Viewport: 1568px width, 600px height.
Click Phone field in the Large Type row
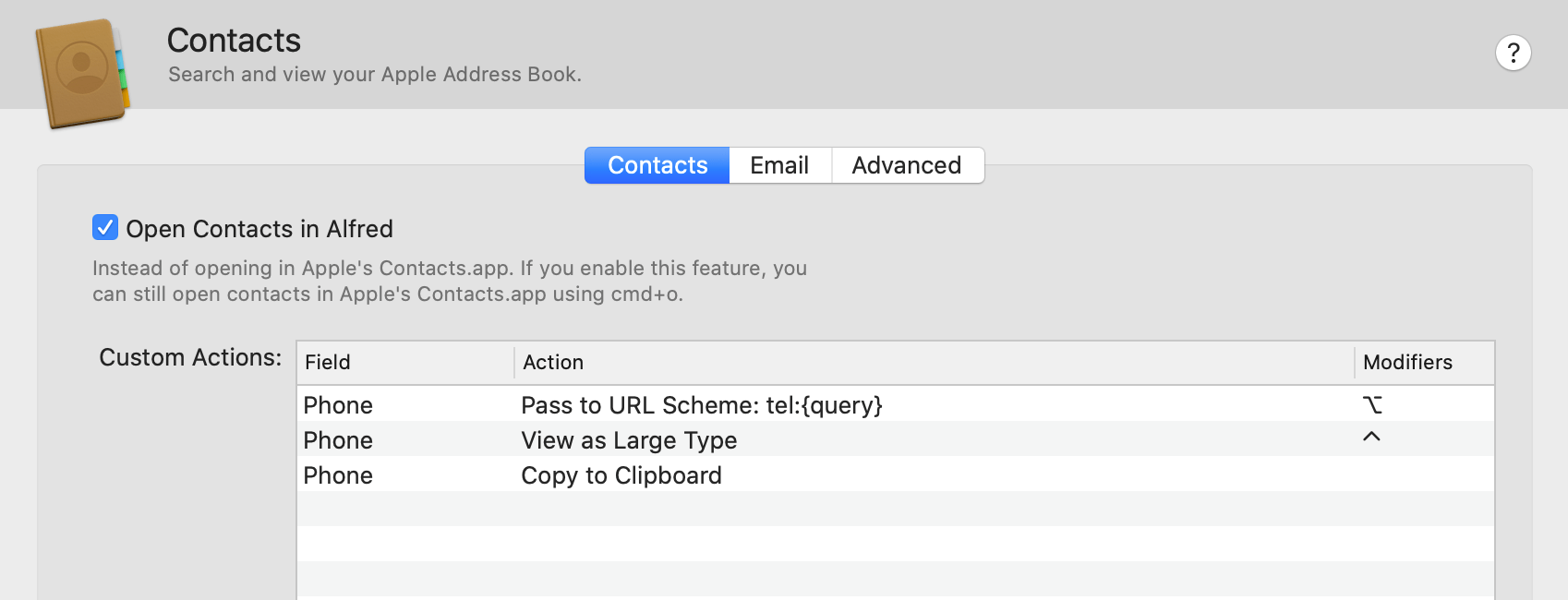[338, 440]
